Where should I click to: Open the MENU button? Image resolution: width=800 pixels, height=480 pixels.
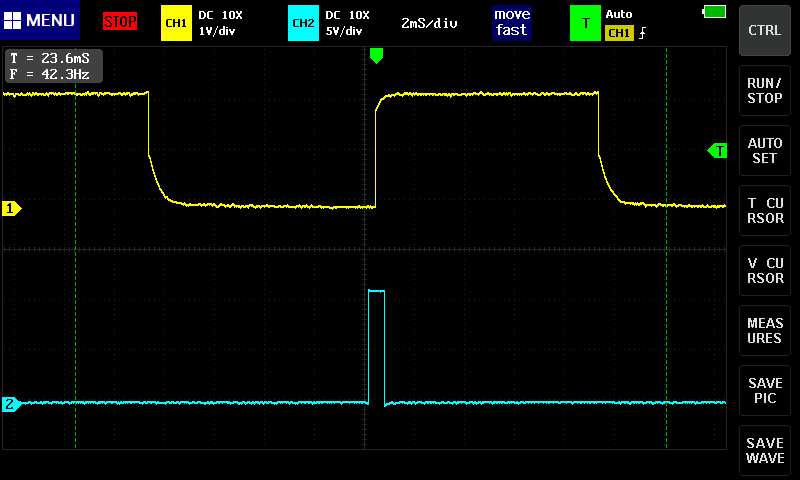40,21
